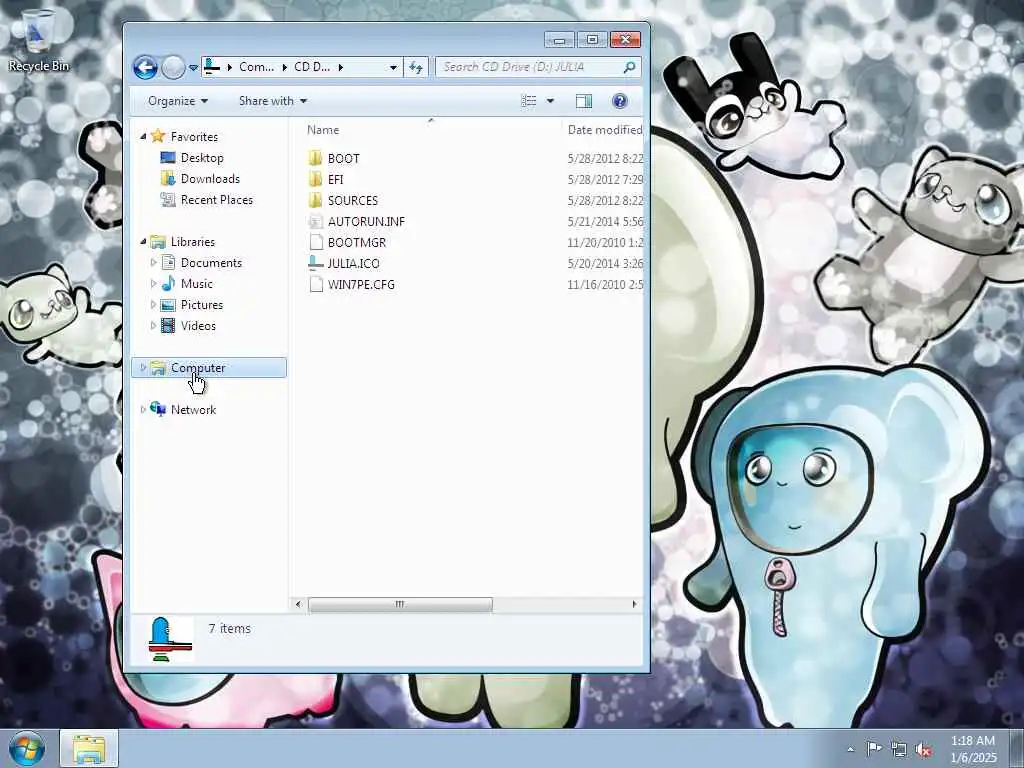Screen dimensions: 1024x768
Task: Select the Com... breadcrumb segment
Action: click(256, 67)
